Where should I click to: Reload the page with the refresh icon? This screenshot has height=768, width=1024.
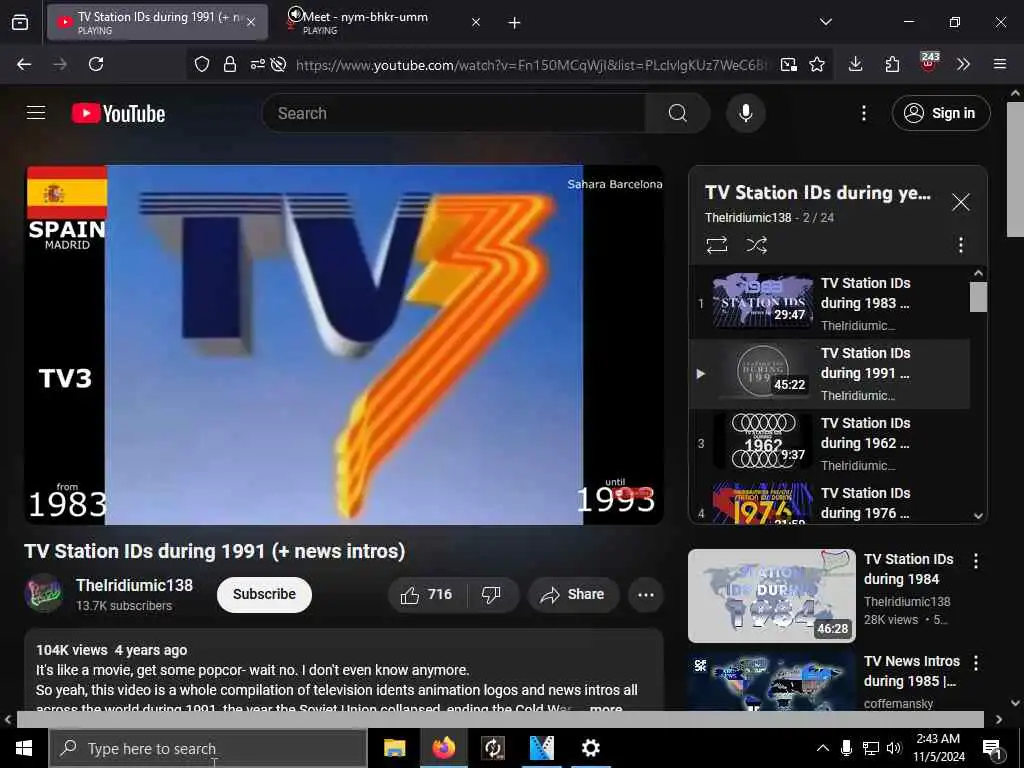click(x=96, y=64)
